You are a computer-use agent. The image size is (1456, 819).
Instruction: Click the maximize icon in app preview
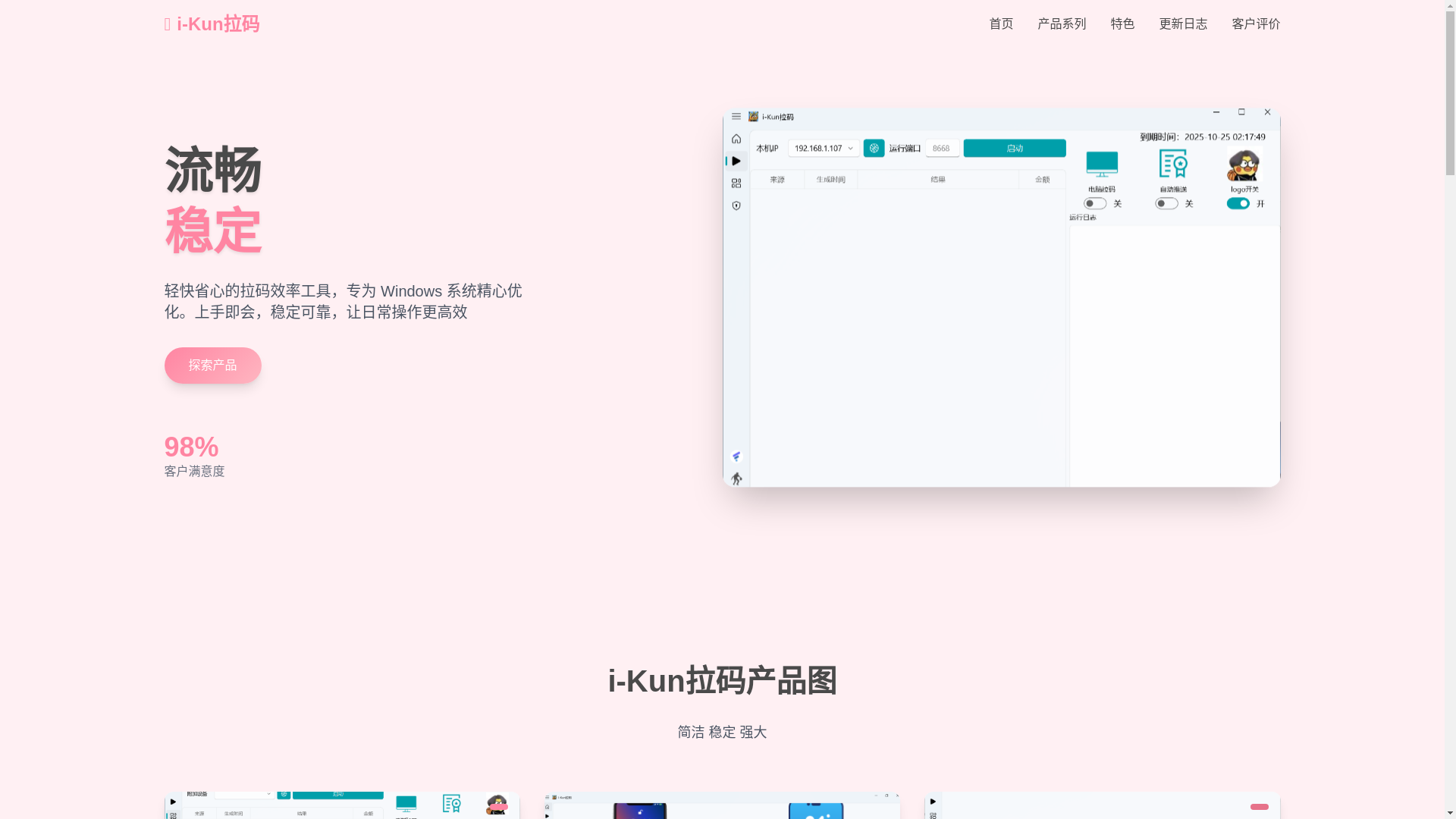click(1241, 112)
